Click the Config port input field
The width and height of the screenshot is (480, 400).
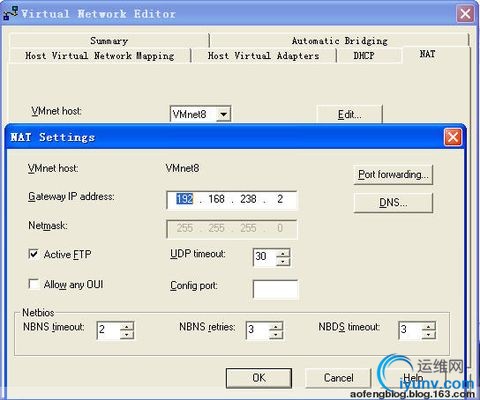pos(275,289)
